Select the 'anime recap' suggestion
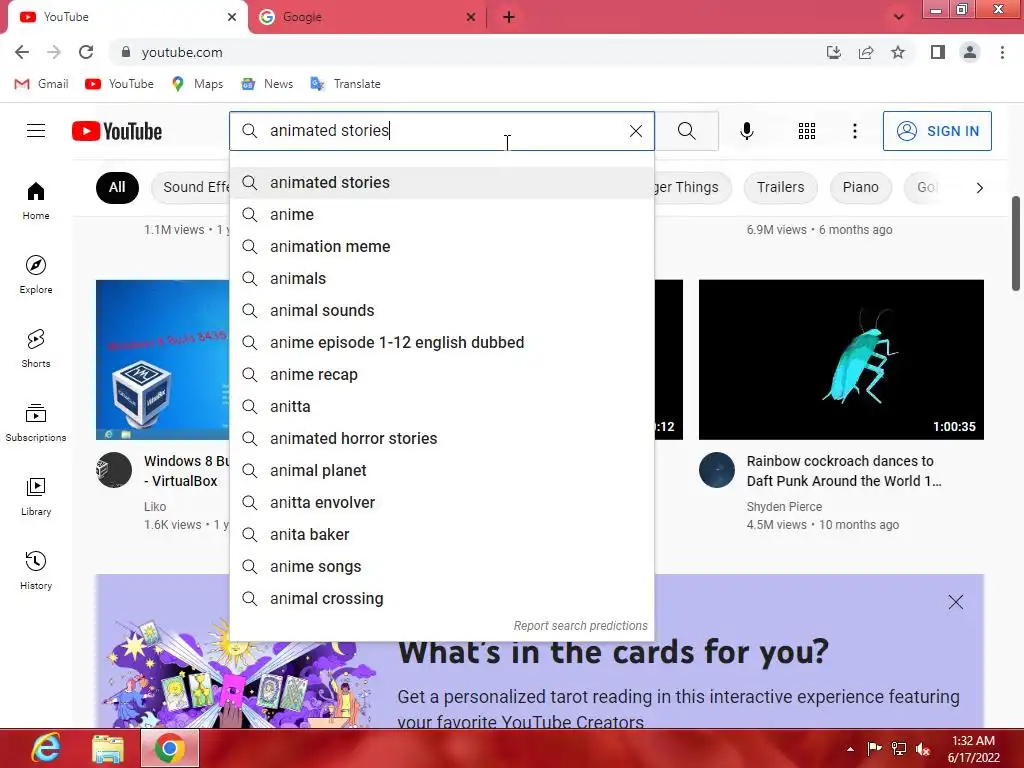The width and height of the screenshot is (1024, 768). click(442, 374)
